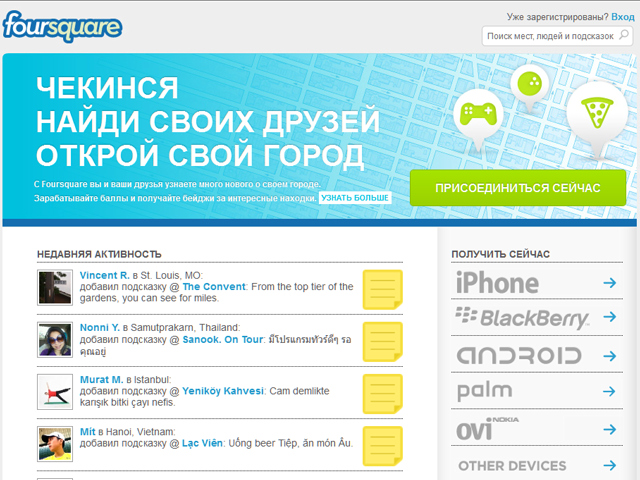Select the BlackBerry download option
The width and height of the screenshot is (640, 480).
coord(535,319)
